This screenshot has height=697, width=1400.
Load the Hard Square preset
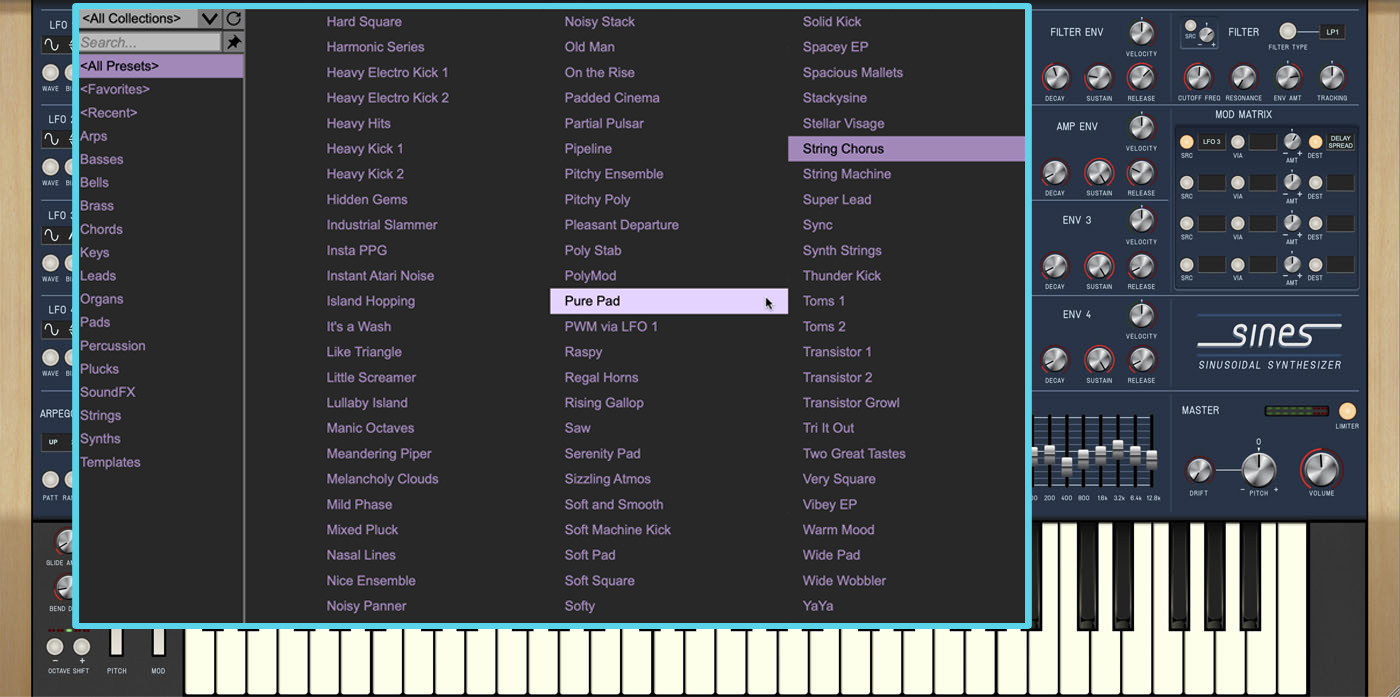click(364, 21)
